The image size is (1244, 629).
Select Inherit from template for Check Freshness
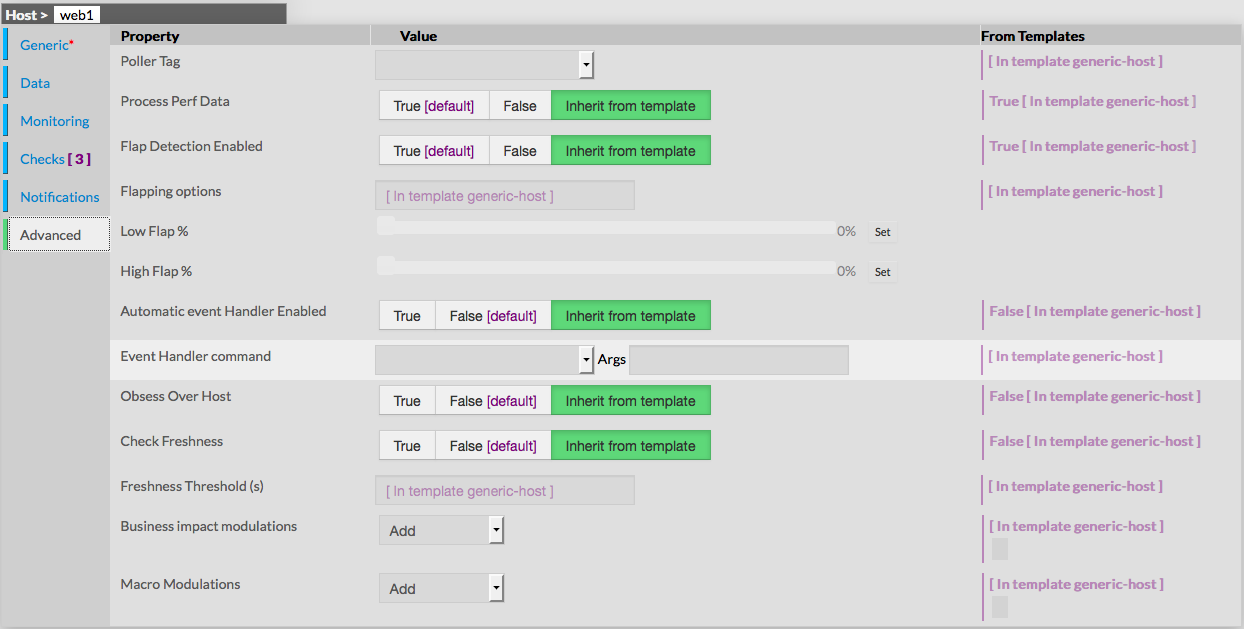point(630,446)
